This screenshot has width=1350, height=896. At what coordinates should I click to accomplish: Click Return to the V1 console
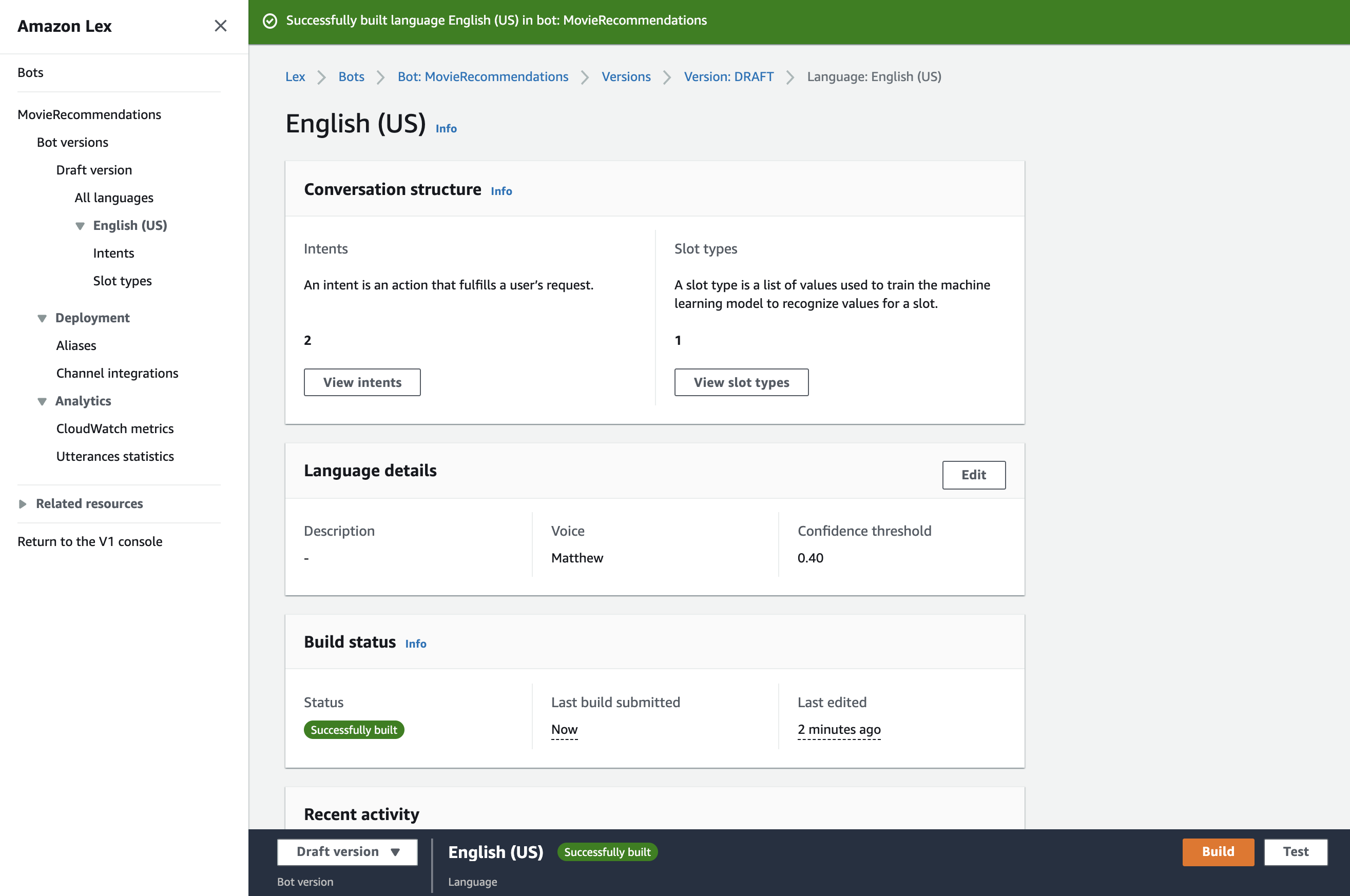pos(90,542)
